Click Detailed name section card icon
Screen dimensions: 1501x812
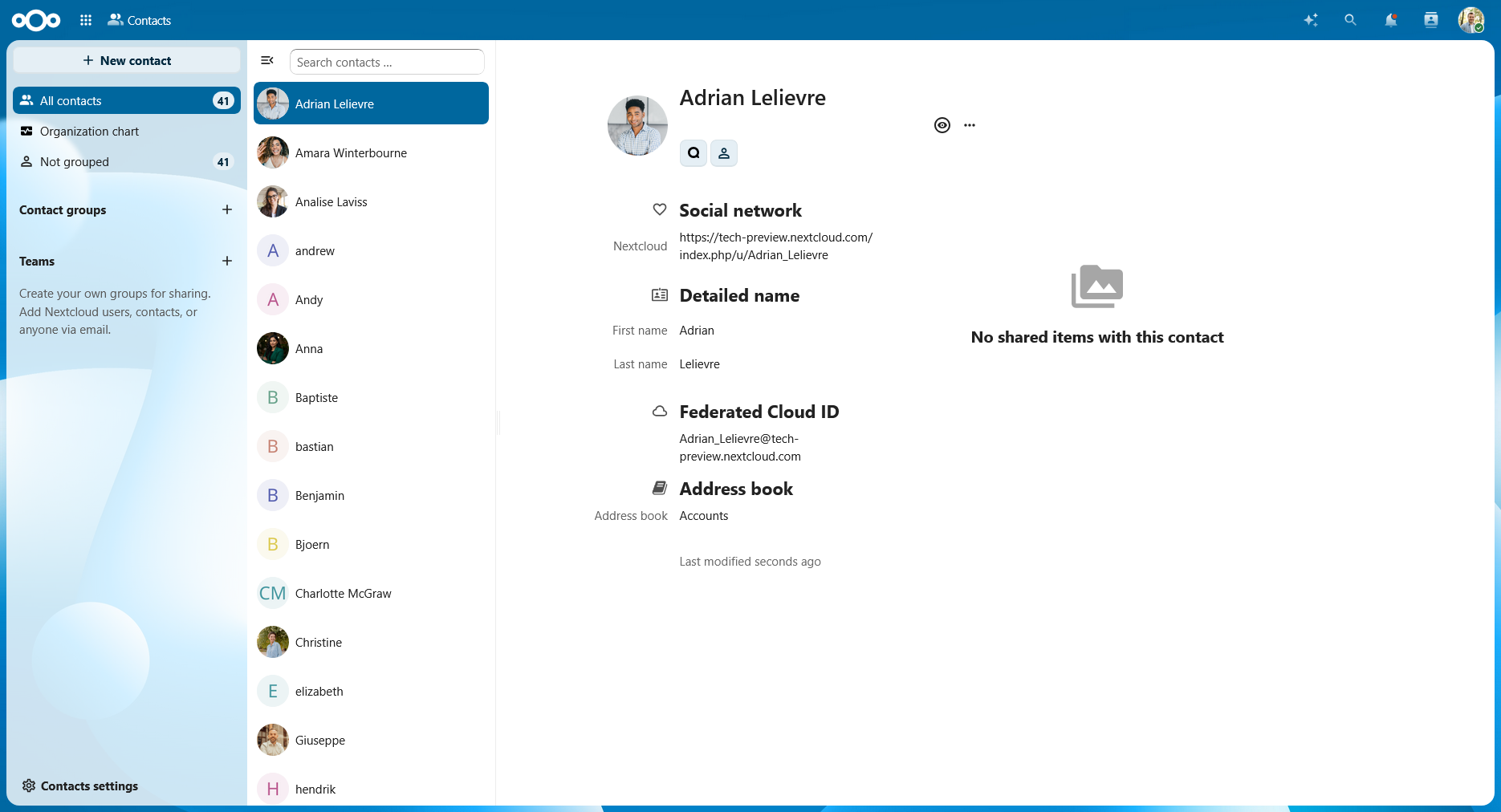tap(660, 294)
